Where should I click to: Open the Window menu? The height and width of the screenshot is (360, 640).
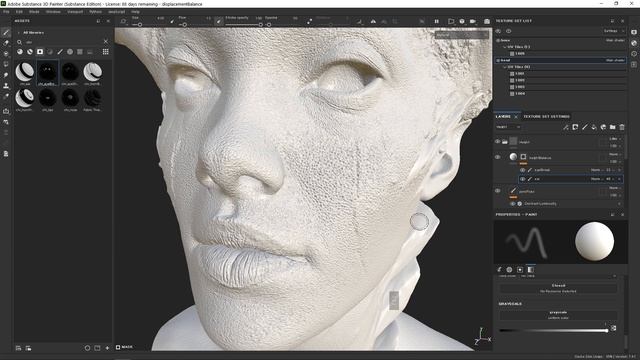coord(53,12)
